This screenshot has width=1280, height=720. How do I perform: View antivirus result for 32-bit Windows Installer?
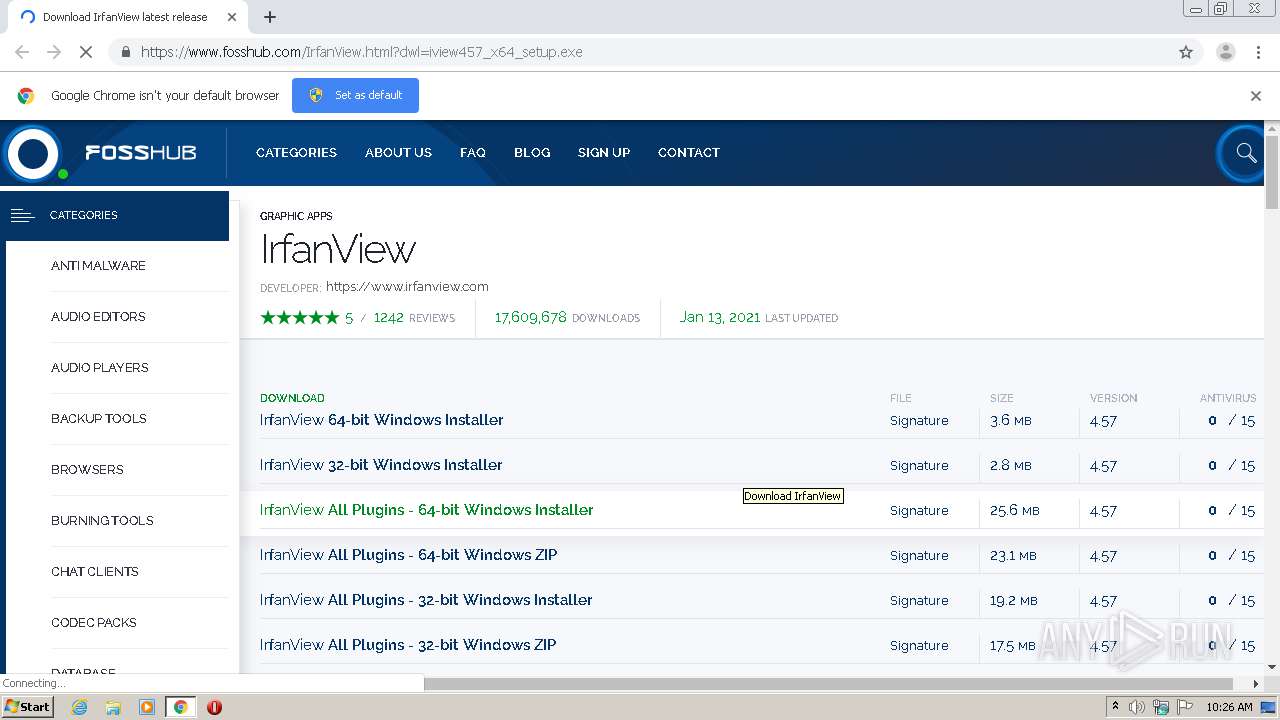pos(1231,466)
